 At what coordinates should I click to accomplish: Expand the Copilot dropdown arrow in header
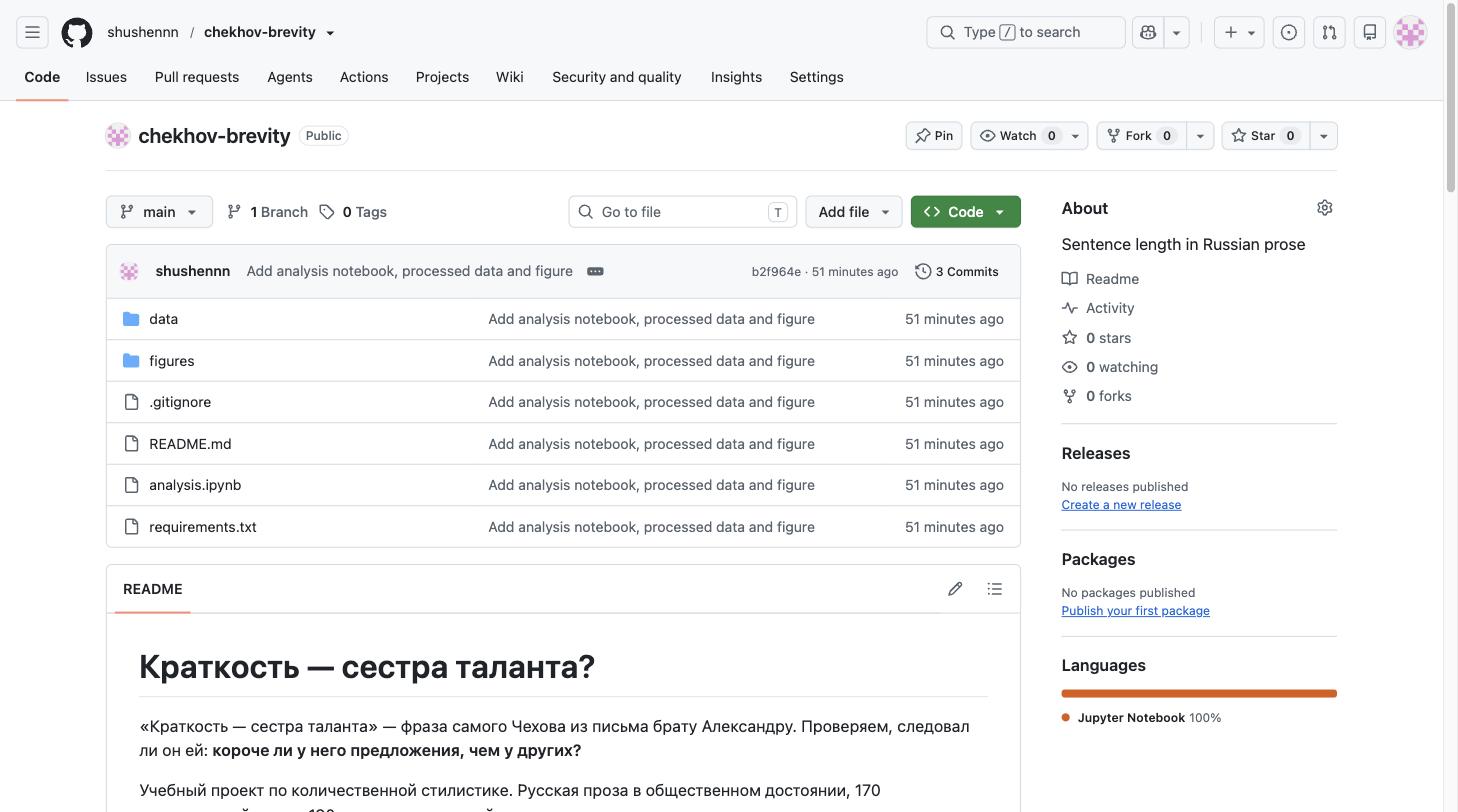pos(1176,32)
